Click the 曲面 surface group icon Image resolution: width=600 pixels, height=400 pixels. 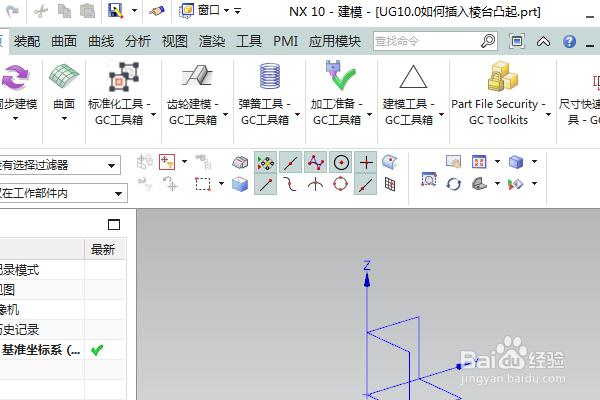[x=64, y=77]
